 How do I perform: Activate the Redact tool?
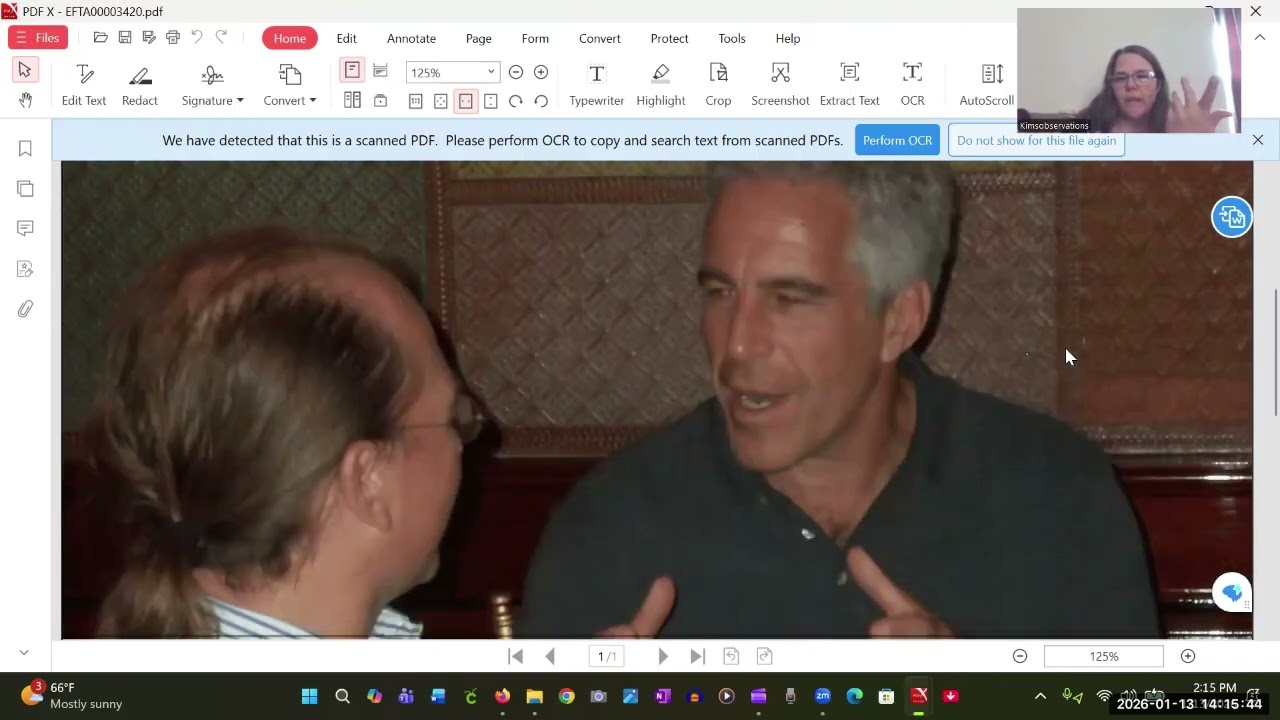pos(140,85)
